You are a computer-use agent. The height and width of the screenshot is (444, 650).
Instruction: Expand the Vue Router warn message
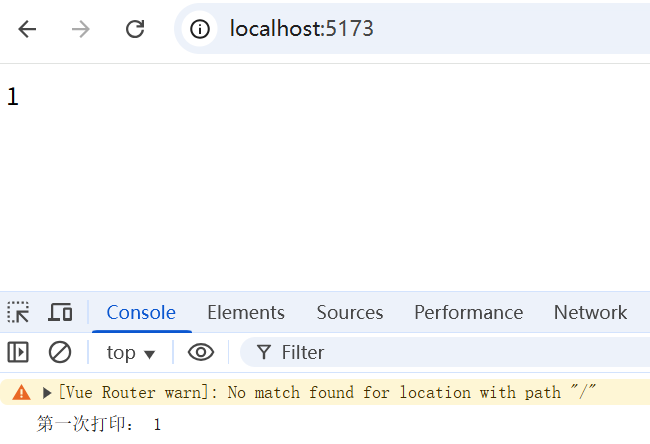[x=46, y=393]
